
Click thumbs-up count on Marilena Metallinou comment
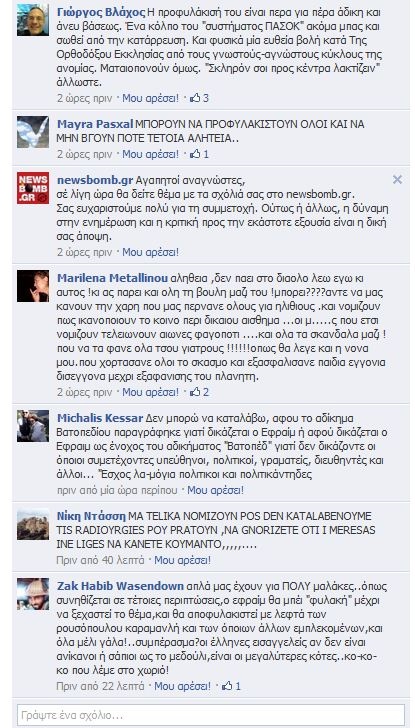(x=199, y=392)
